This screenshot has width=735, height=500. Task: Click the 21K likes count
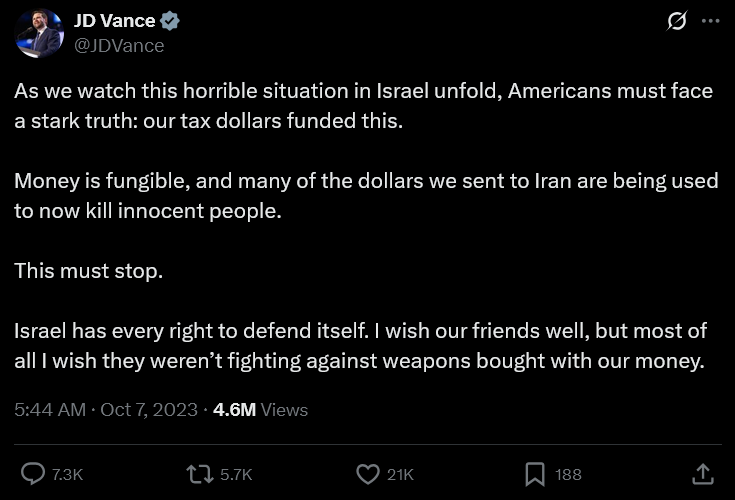400,474
